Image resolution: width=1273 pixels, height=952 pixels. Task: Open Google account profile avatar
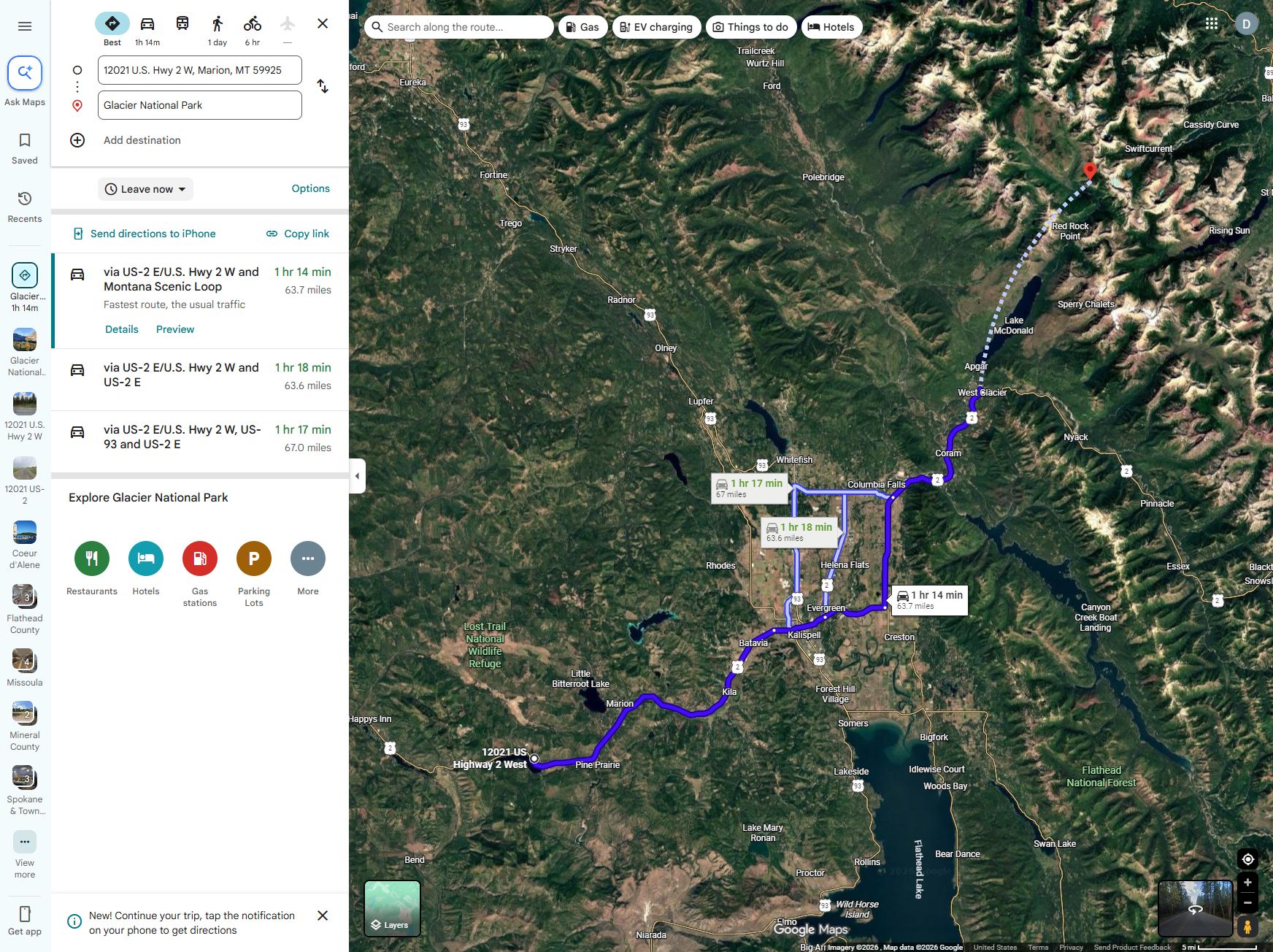(1247, 24)
